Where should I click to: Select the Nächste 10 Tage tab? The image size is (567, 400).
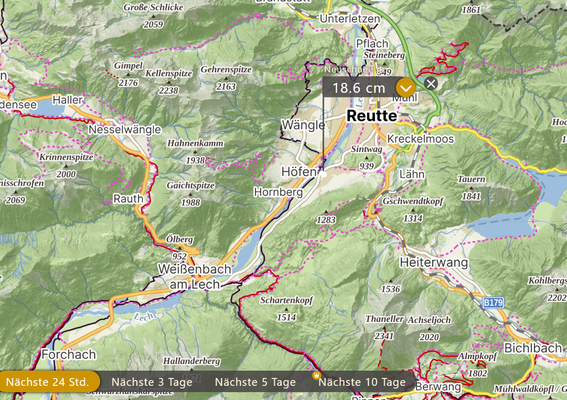pos(362,382)
